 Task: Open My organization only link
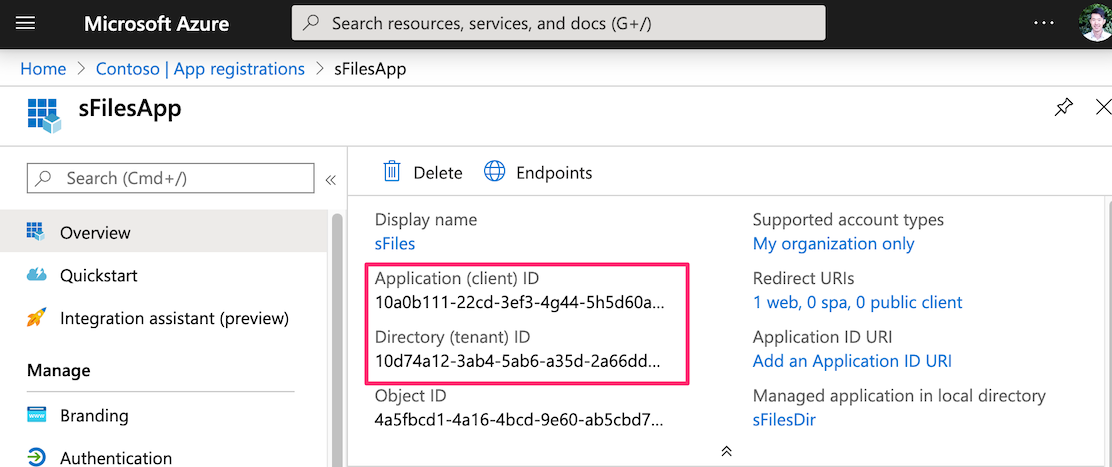coord(833,244)
